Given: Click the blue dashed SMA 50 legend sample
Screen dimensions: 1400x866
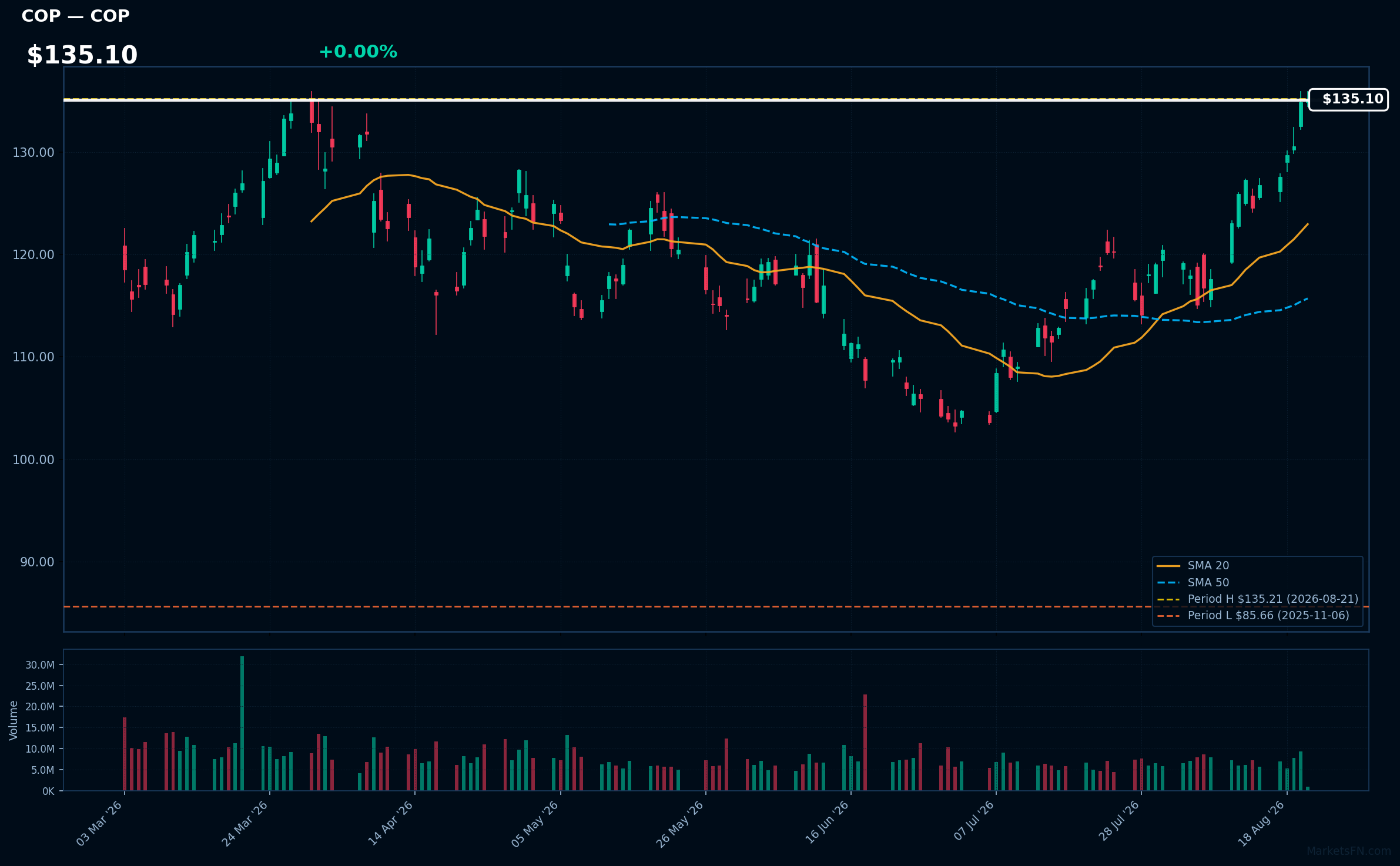Looking at the screenshot, I should (x=1168, y=583).
